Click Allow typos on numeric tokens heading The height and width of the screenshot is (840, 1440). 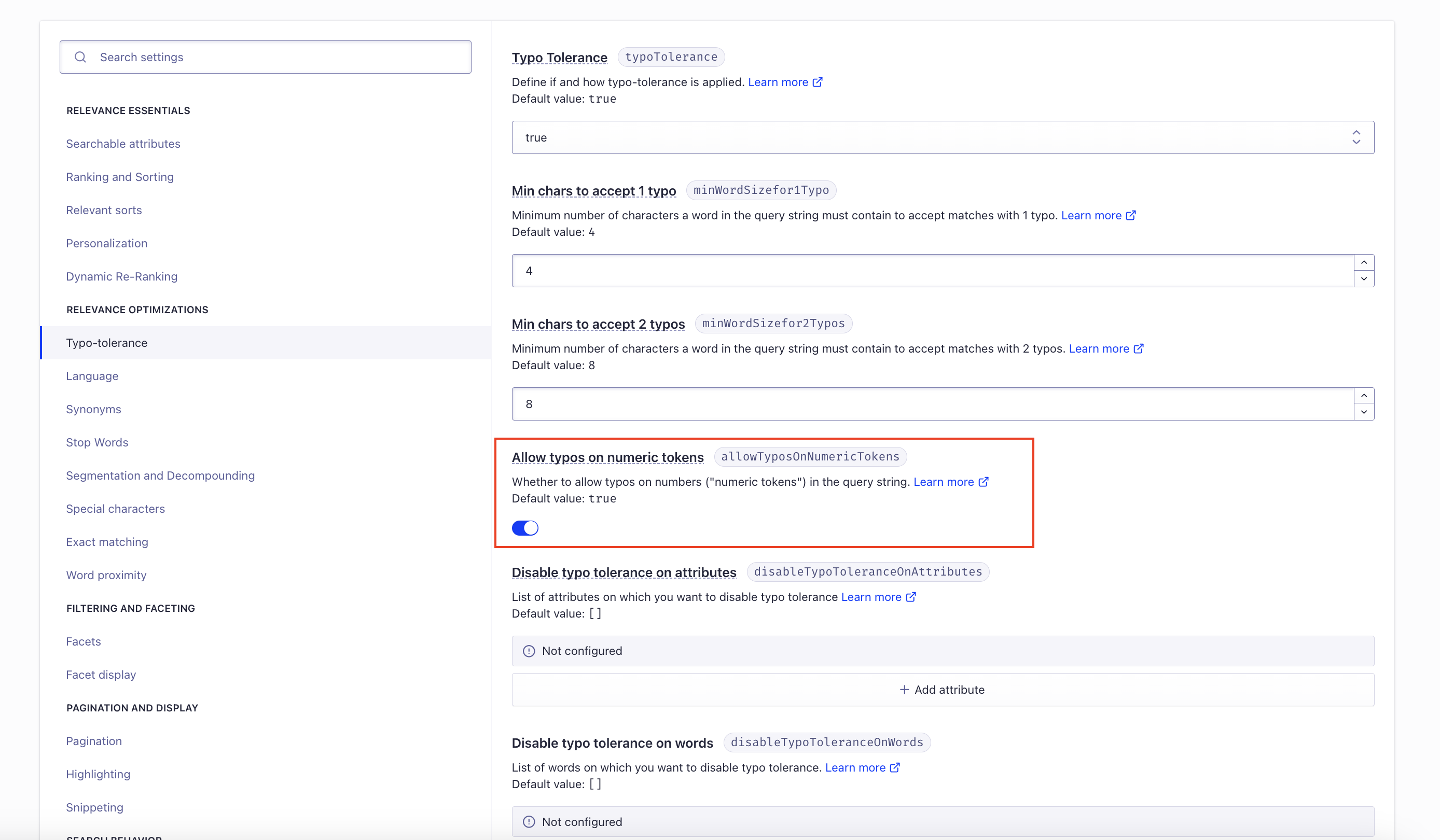point(607,457)
